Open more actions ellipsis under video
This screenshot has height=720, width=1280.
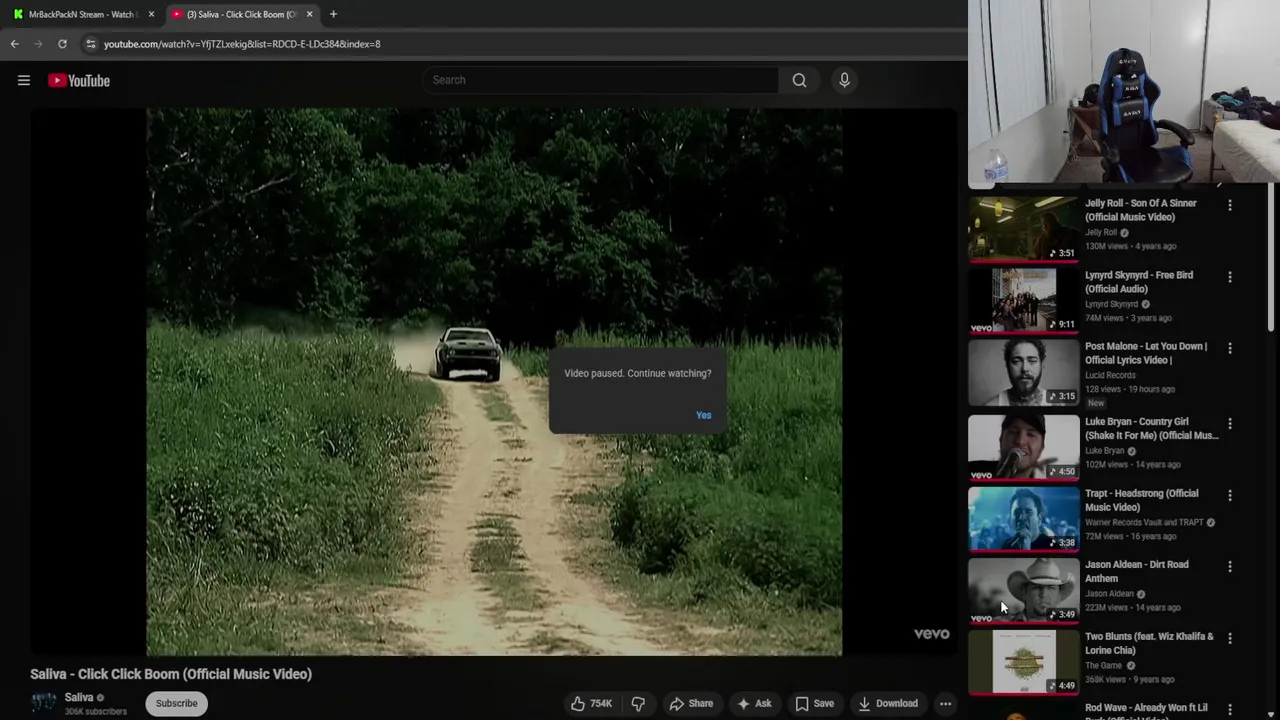945,703
